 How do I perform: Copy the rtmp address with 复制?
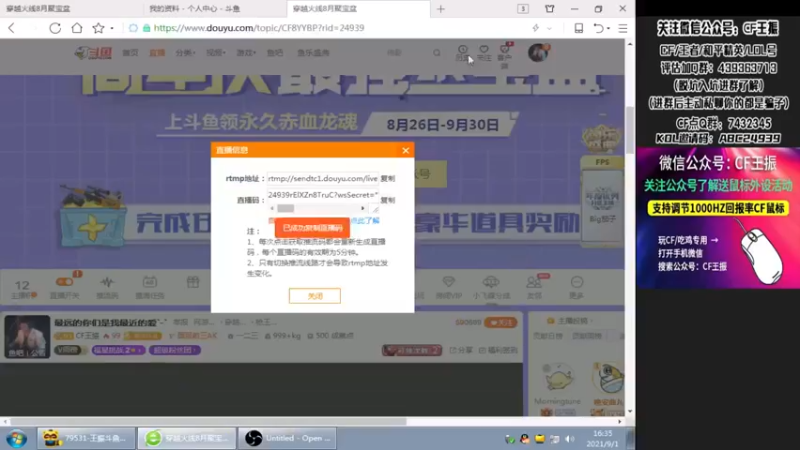click(388, 179)
